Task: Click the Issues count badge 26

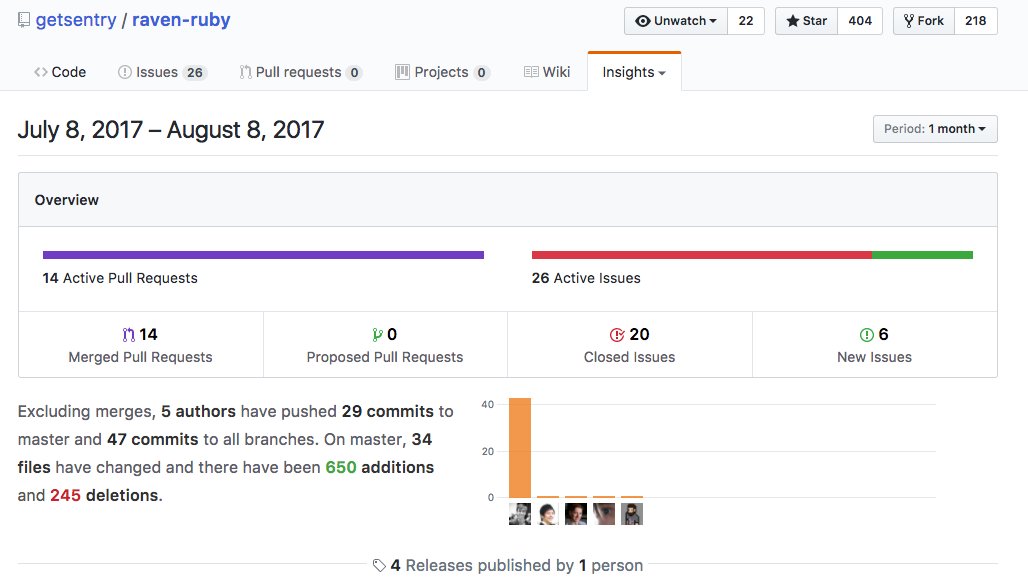Action: 195,73
